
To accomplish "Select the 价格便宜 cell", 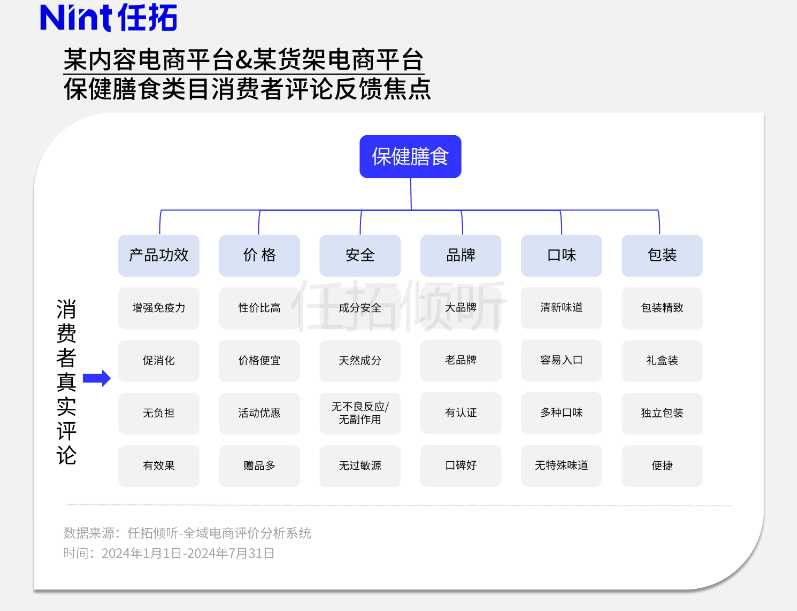I will (x=259, y=360).
